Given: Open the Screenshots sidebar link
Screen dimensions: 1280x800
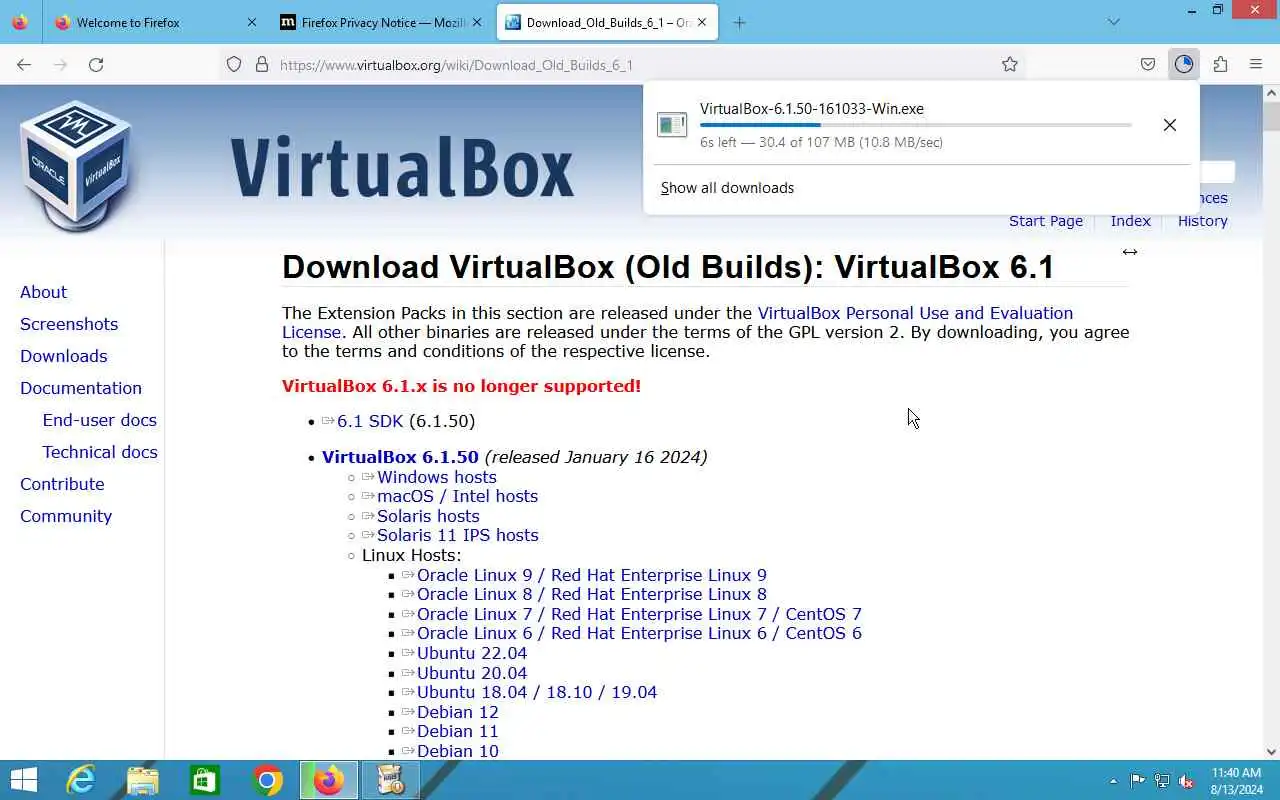Looking at the screenshot, I should point(69,324).
